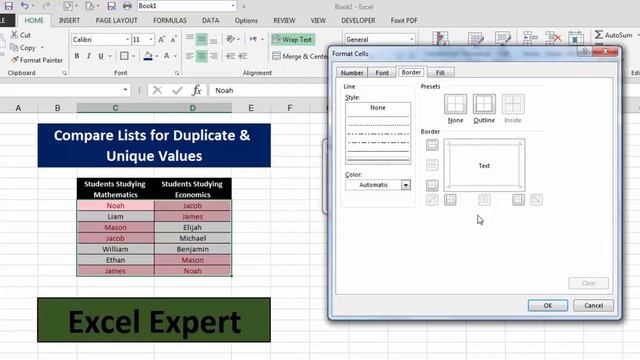This screenshot has height=360, width=640.
Task: Click the Fill Color paint bucket swatch
Action: click(x=148, y=56)
